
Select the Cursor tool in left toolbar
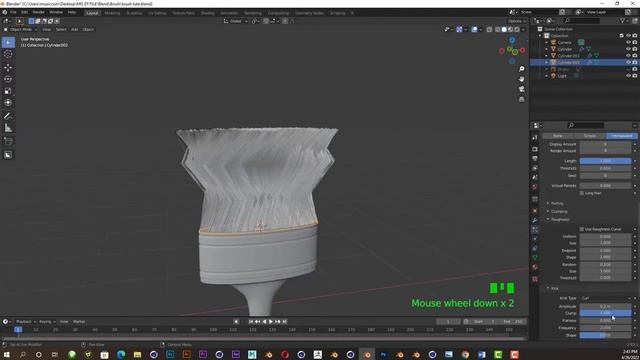(x=8, y=54)
